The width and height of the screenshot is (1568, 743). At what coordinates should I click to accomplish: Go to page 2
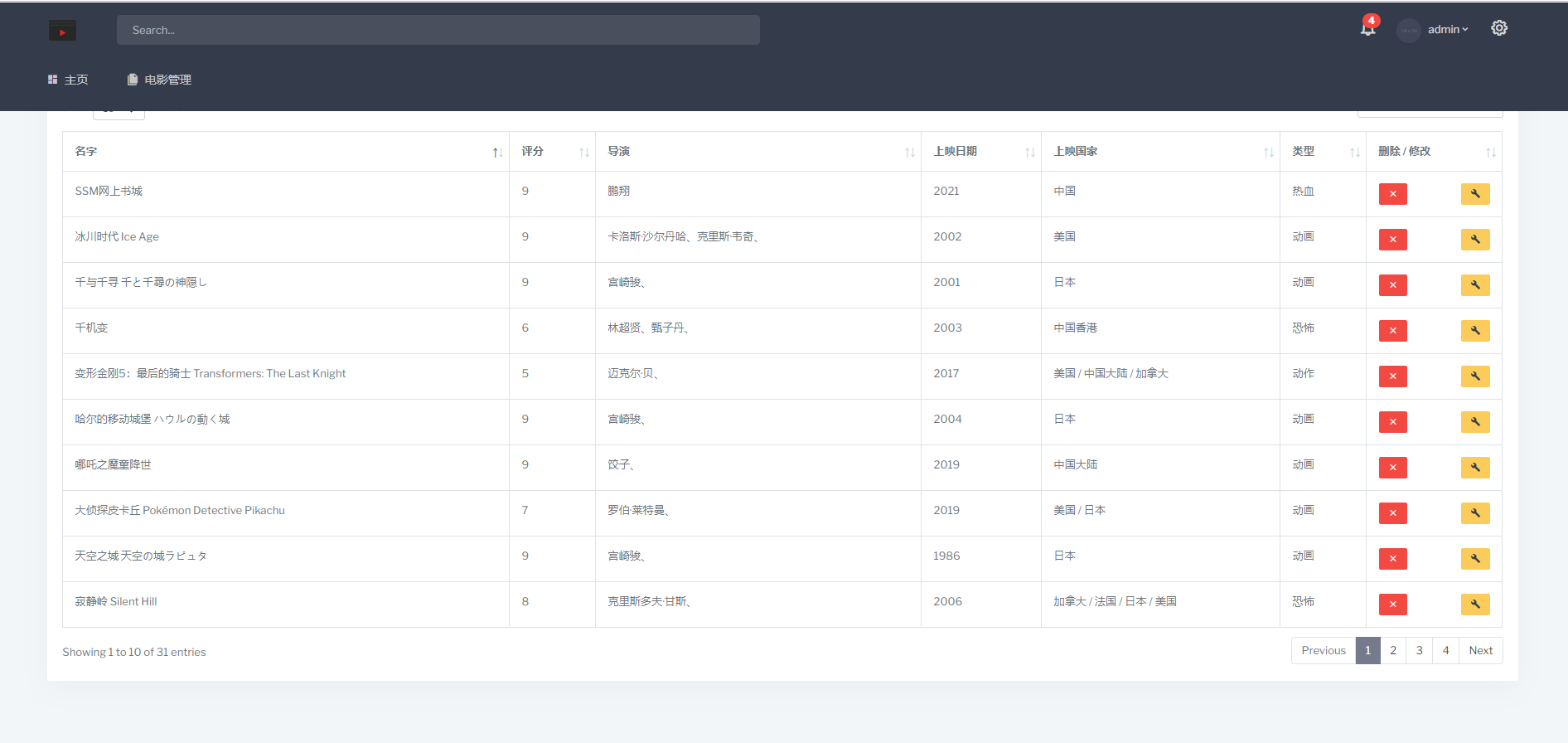pos(1393,651)
